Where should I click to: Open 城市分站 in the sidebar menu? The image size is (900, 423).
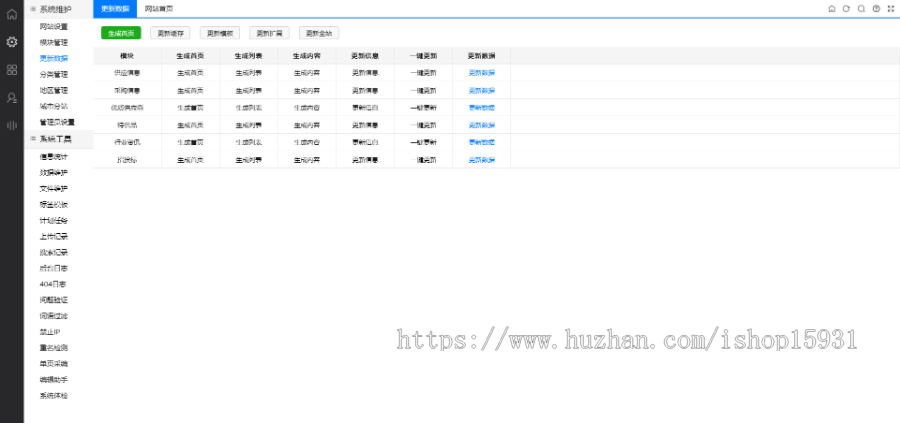[54, 106]
